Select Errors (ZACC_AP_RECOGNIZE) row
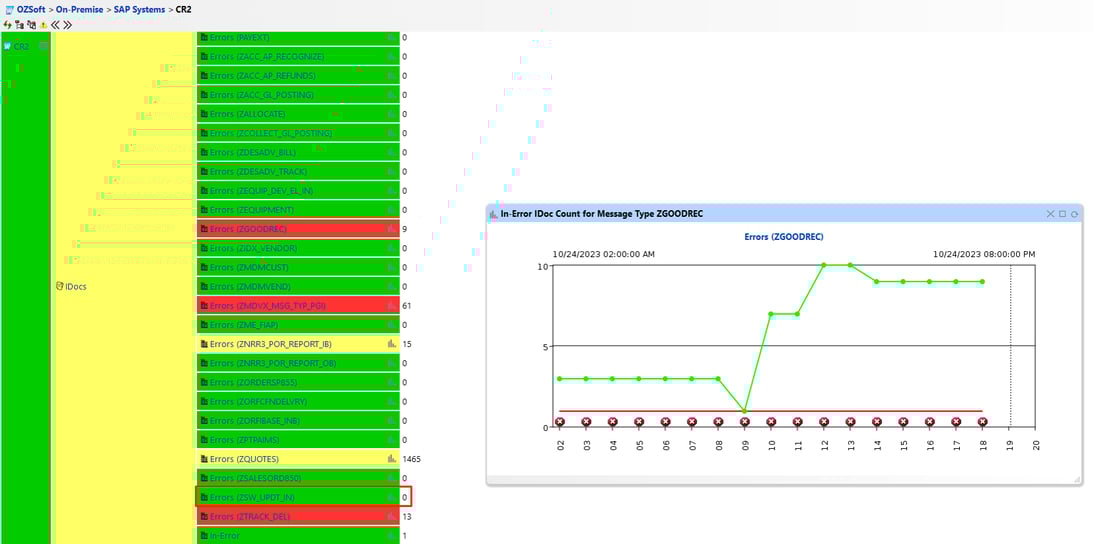This screenshot has height=544, width=1094. (298, 56)
